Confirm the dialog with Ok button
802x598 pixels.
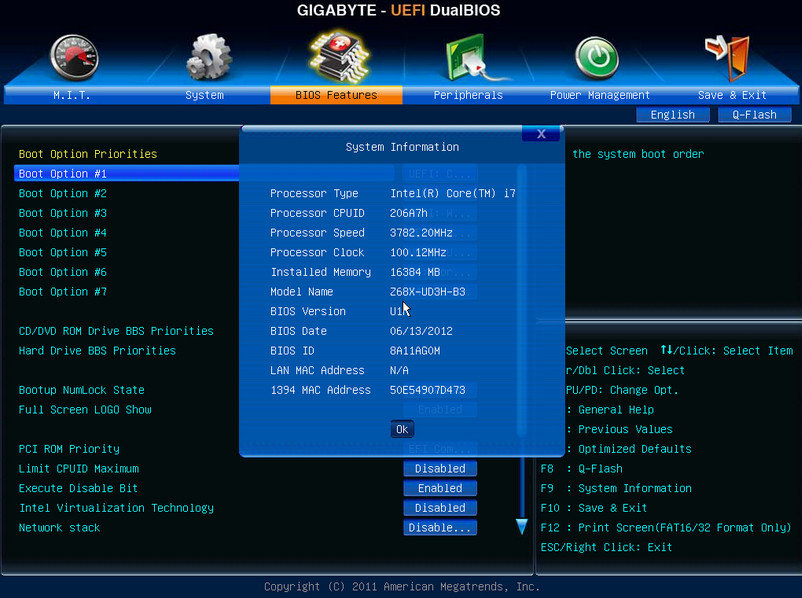point(402,429)
